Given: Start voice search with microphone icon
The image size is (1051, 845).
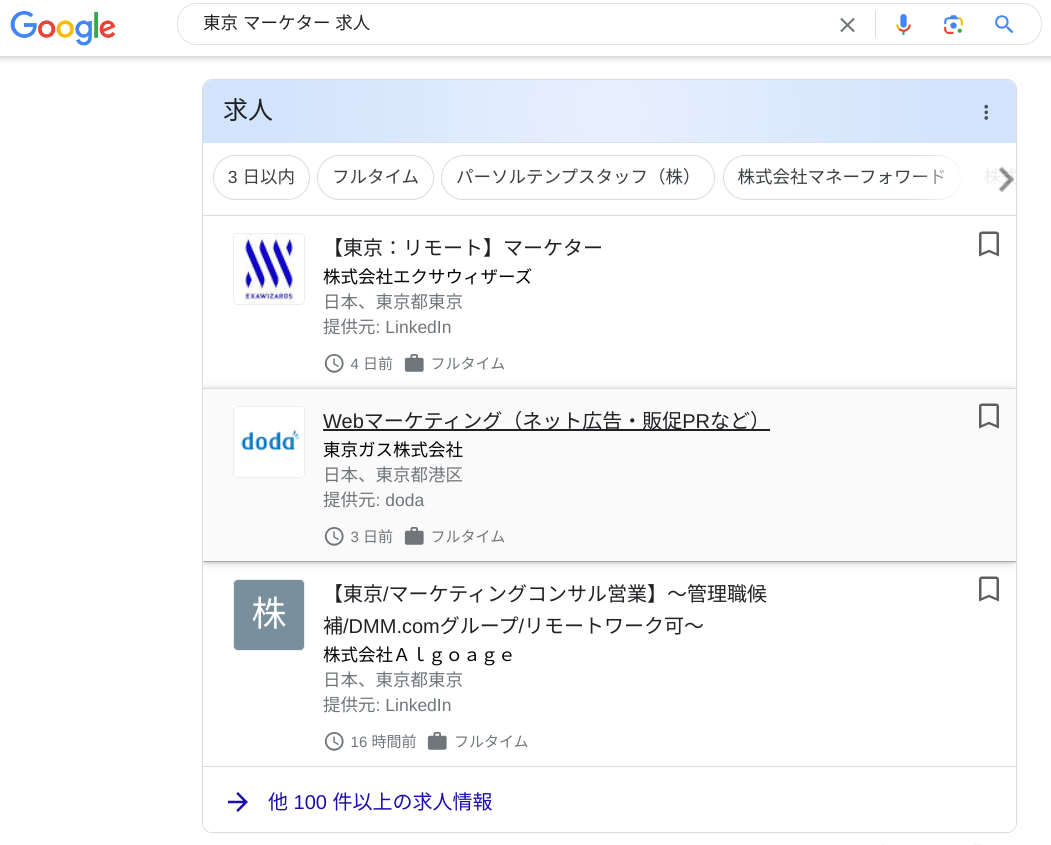Looking at the screenshot, I should [x=904, y=25].
